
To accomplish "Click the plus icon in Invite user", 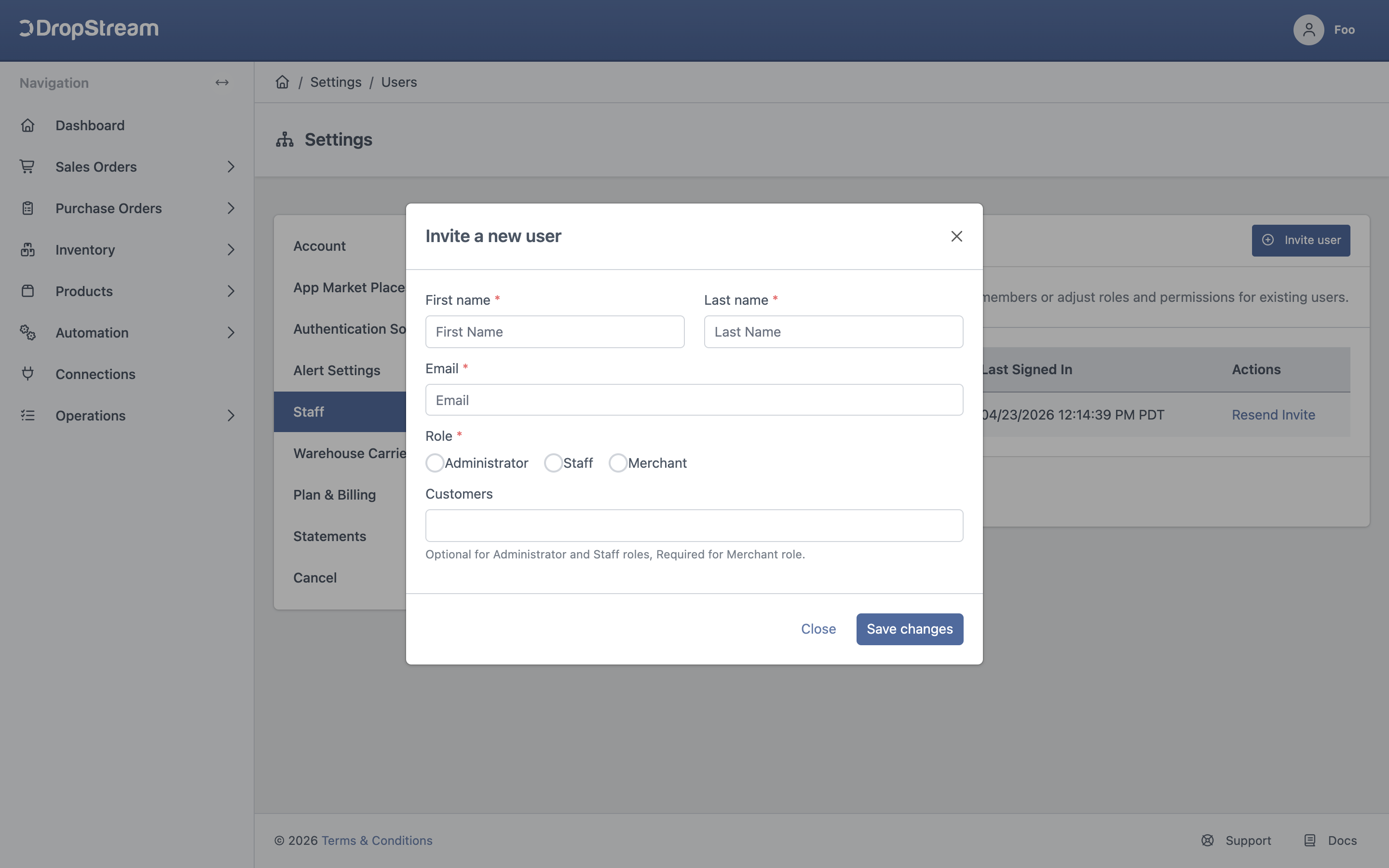I will 1268,240.
